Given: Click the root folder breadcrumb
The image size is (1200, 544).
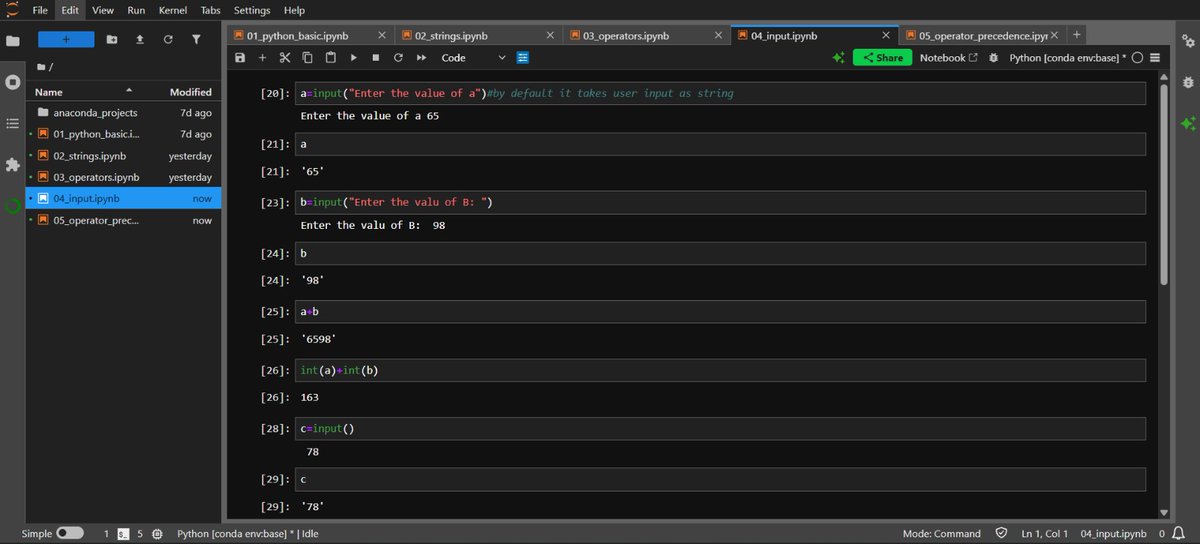Looking at the screenshot, I should (x=42, y=66).
